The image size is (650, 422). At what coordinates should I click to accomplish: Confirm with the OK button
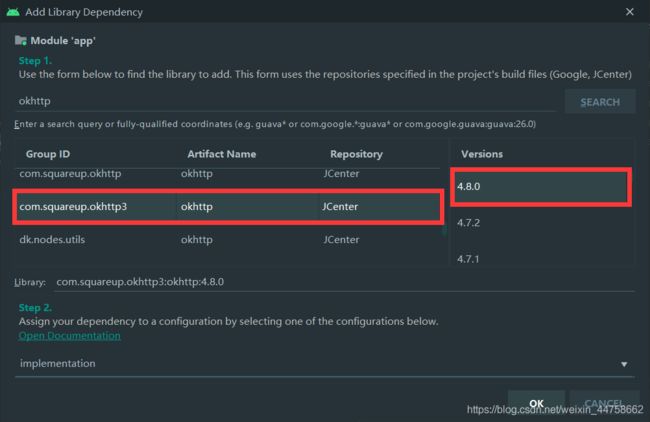point(536,403)
